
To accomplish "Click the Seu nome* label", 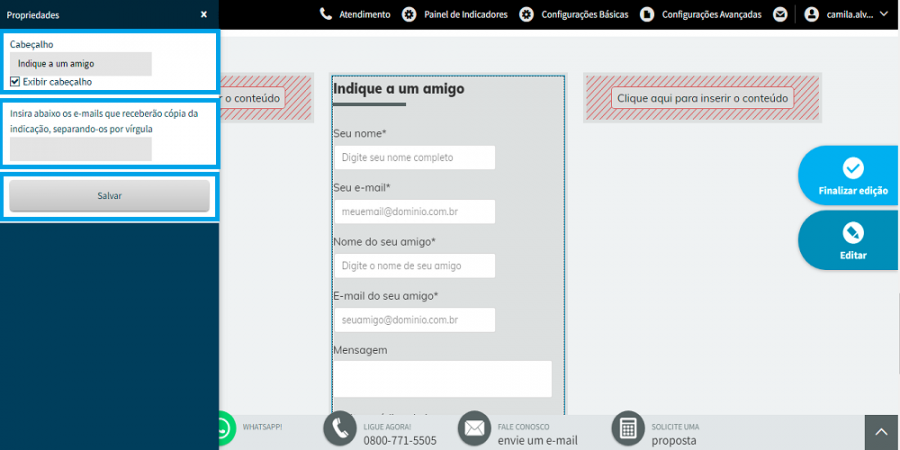I will [360, 134].
